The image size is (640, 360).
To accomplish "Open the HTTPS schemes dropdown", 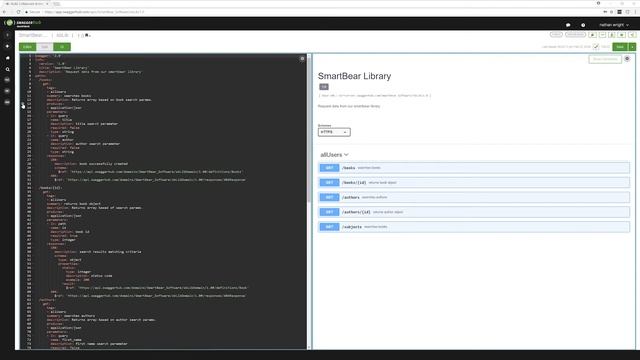I will point(334,132).
